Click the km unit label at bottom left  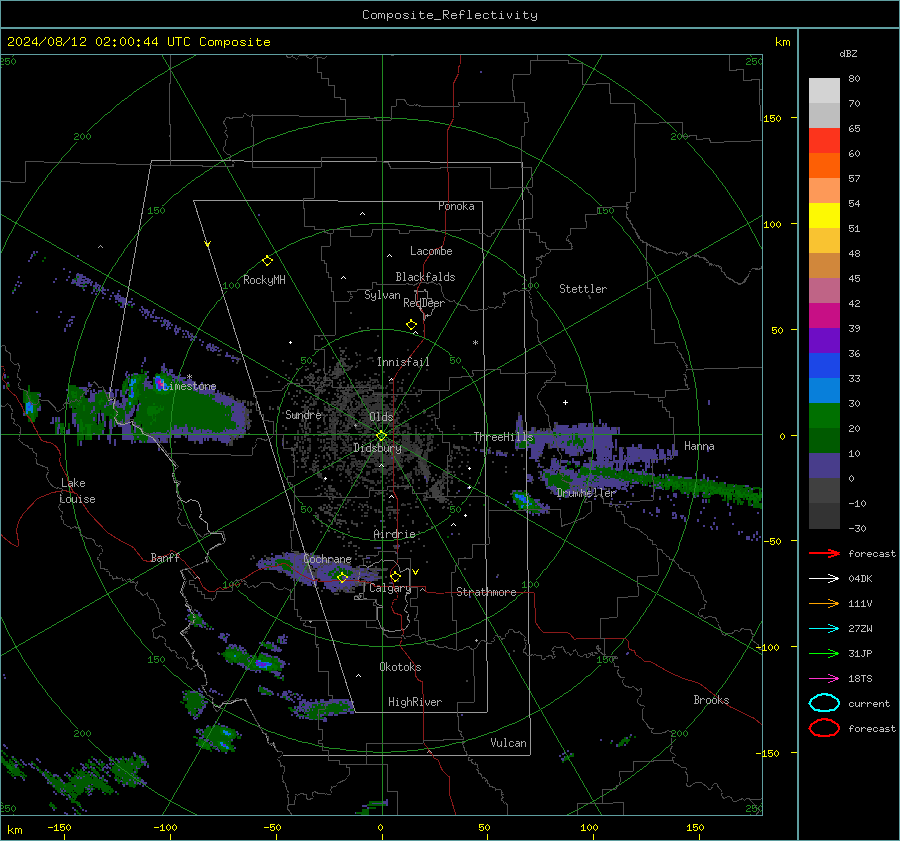15,830
